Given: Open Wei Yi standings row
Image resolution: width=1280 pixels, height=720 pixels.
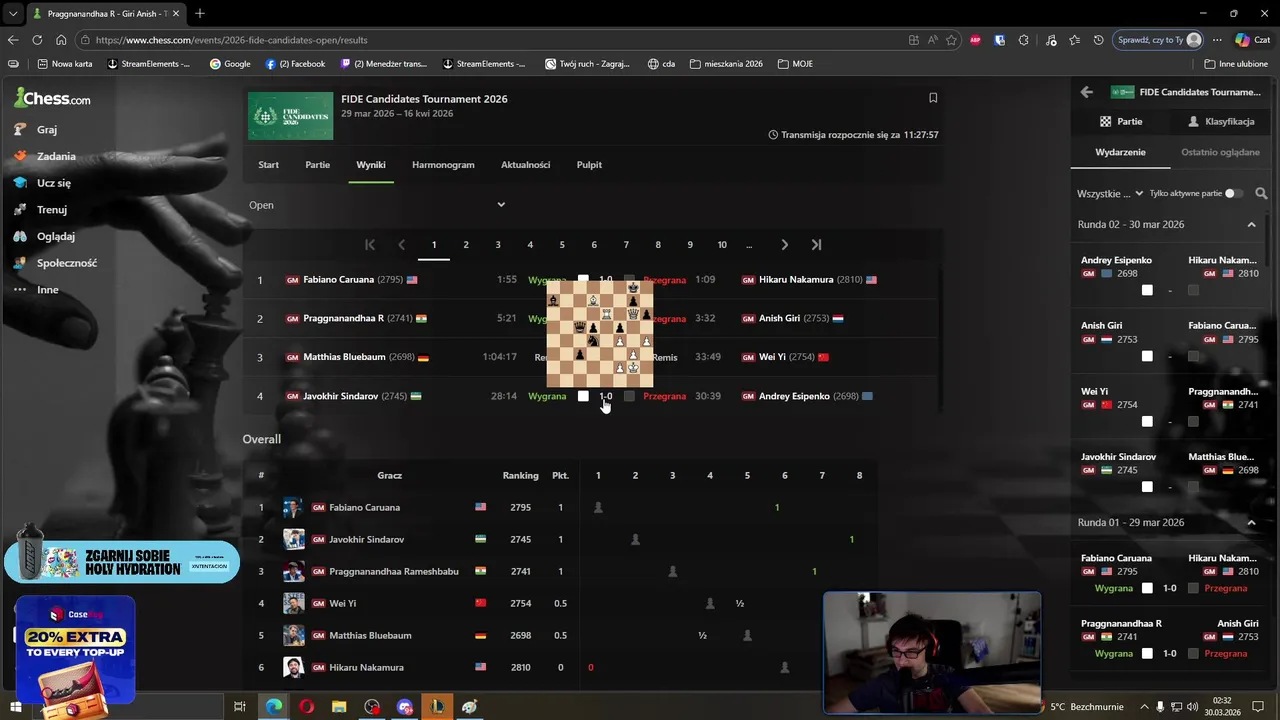Looking at the screenshot, I should [x=560, y=603].
